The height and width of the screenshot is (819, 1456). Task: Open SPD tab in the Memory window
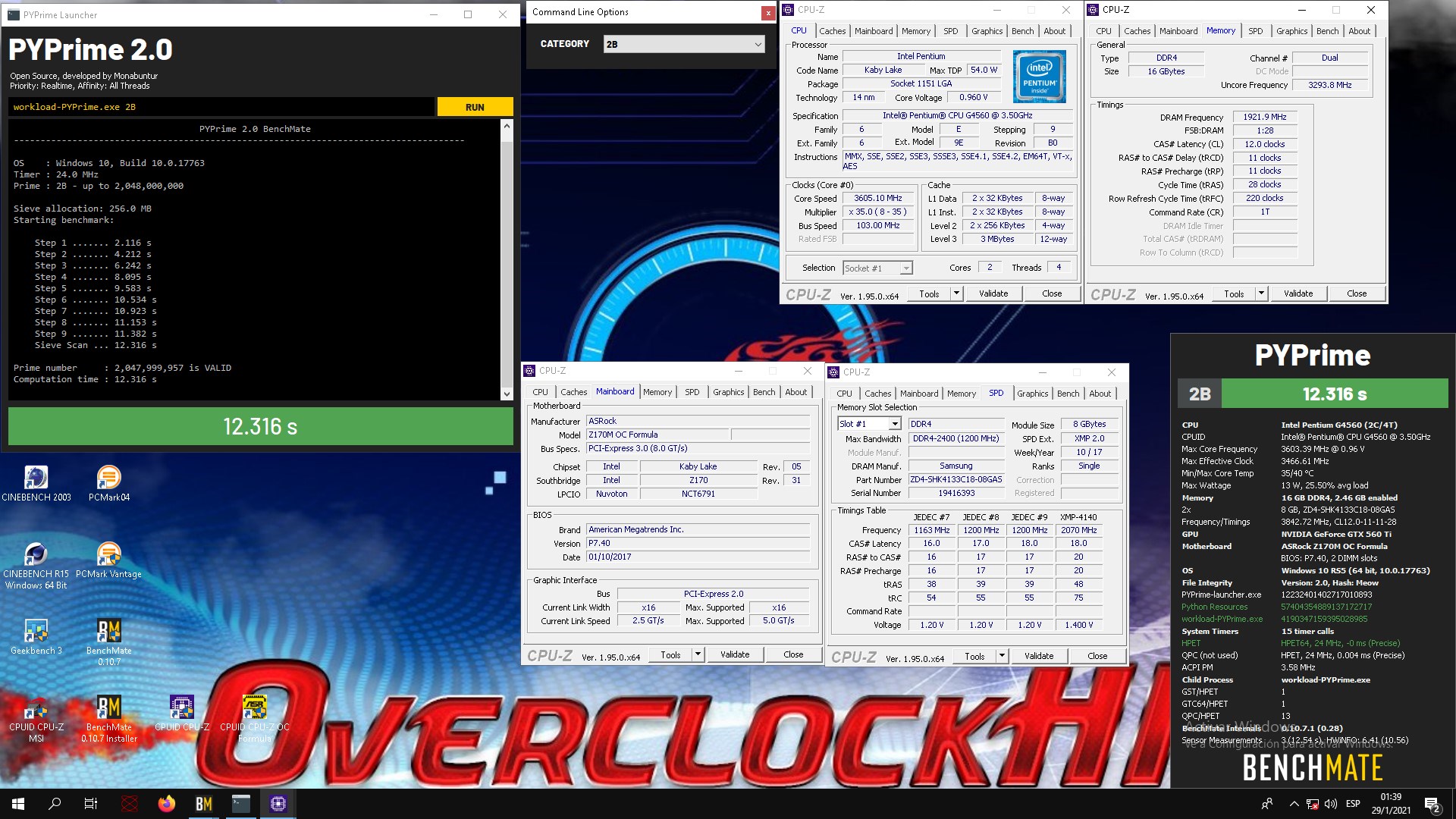coord(1256,31)
